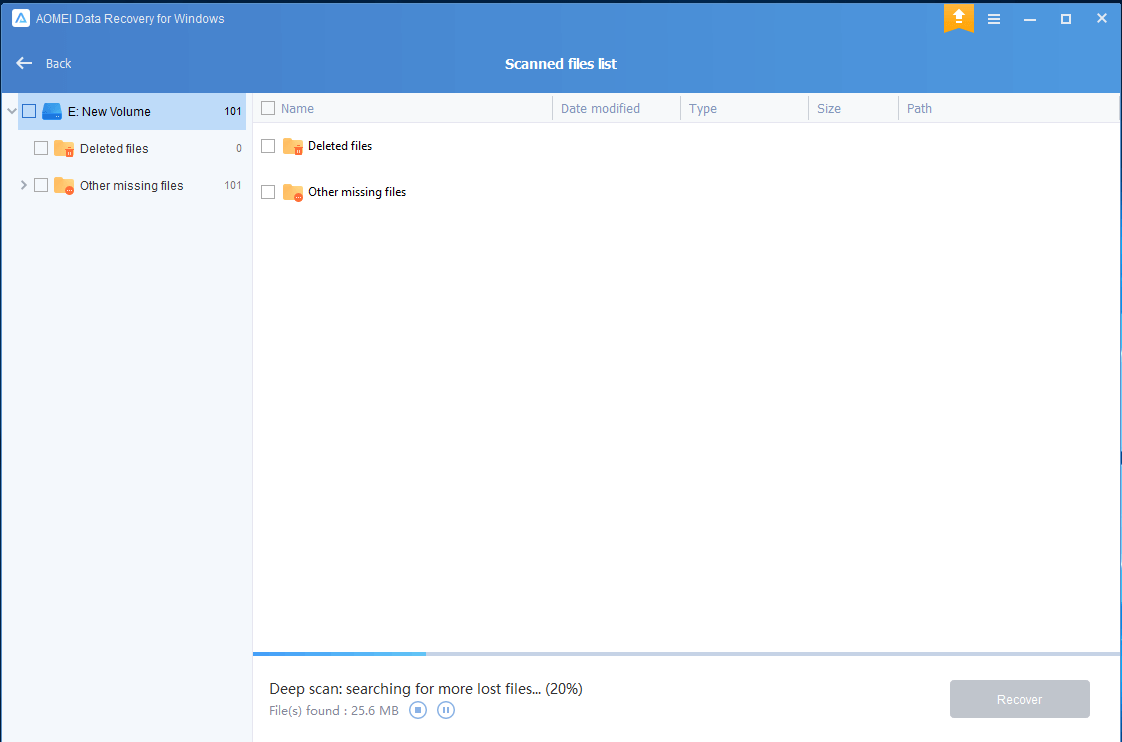Check Deleted files box in file list
The width and height of the screenshot is (1122, 742).
(x=268, y=146)
